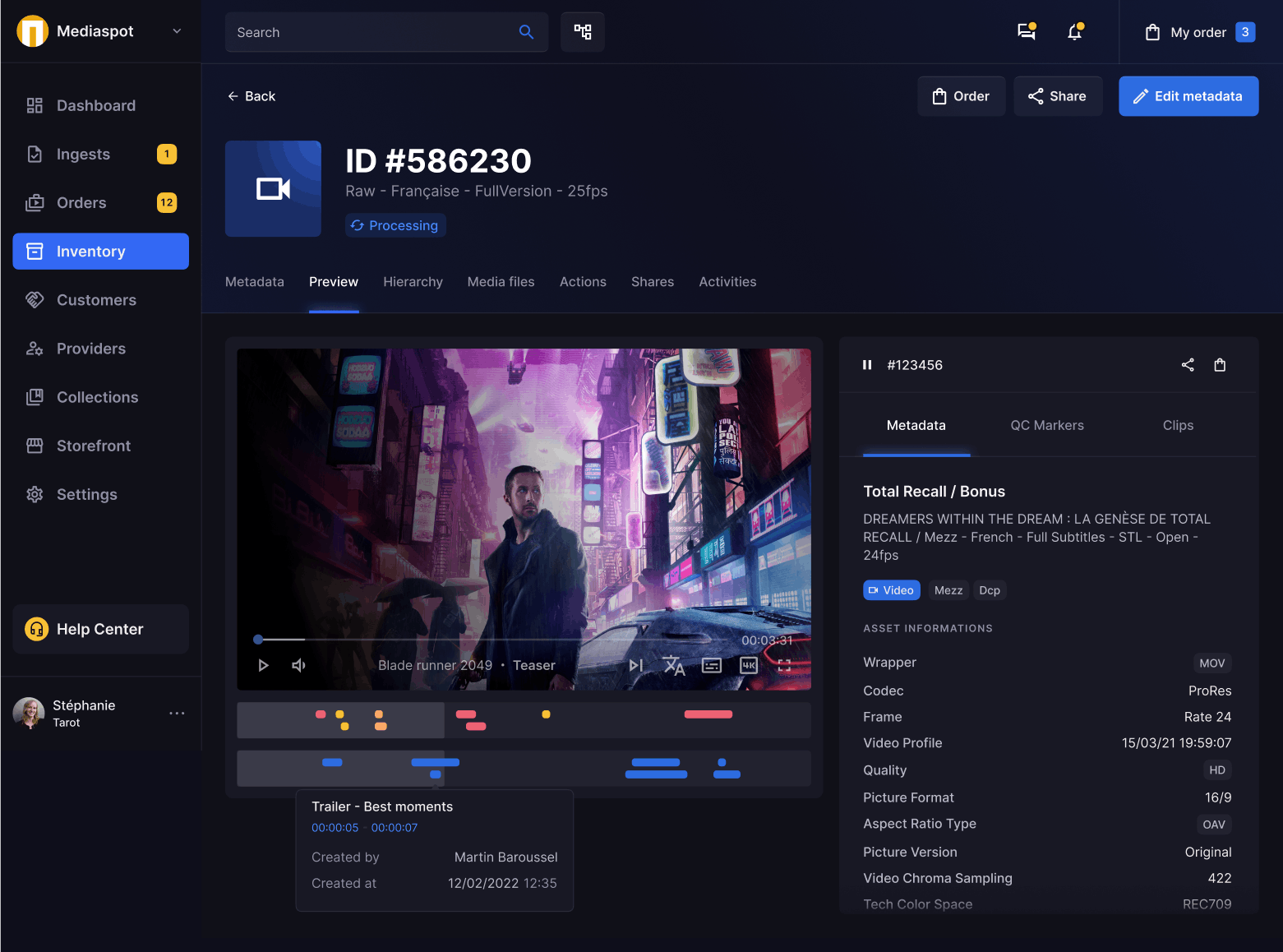Click the video progress slider handle
The height and width of the screenshot is (952, 1283).
point(258,639)
